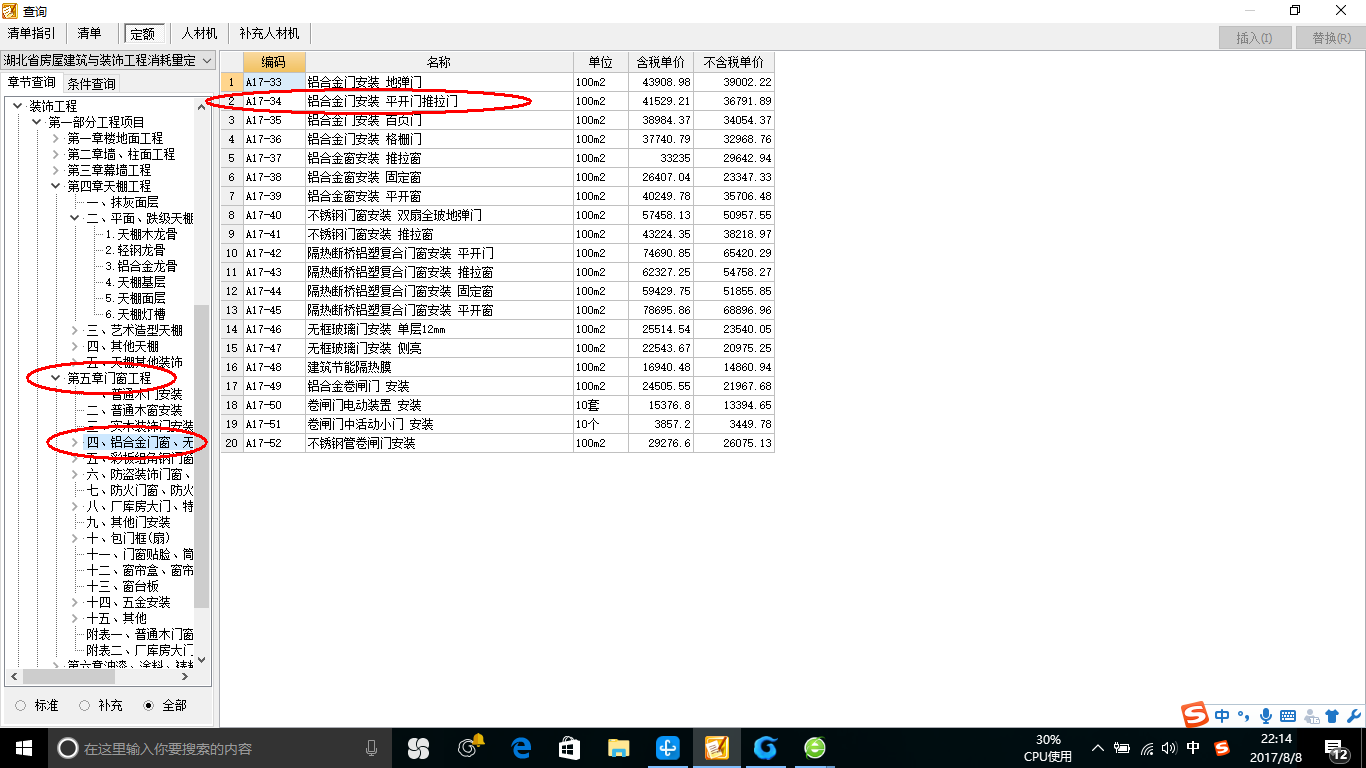
Task: Collapse the 装饰工程 root node
Action: 17,106
